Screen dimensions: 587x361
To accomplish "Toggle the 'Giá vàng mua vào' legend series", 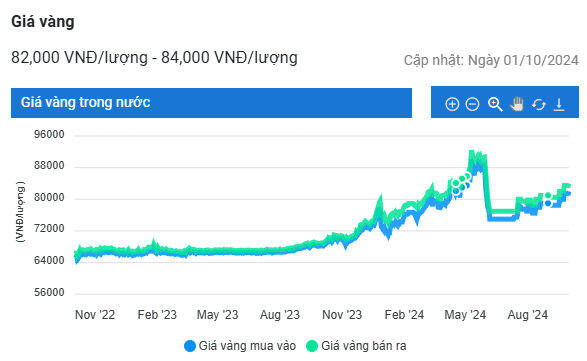I will coord(240,346).
